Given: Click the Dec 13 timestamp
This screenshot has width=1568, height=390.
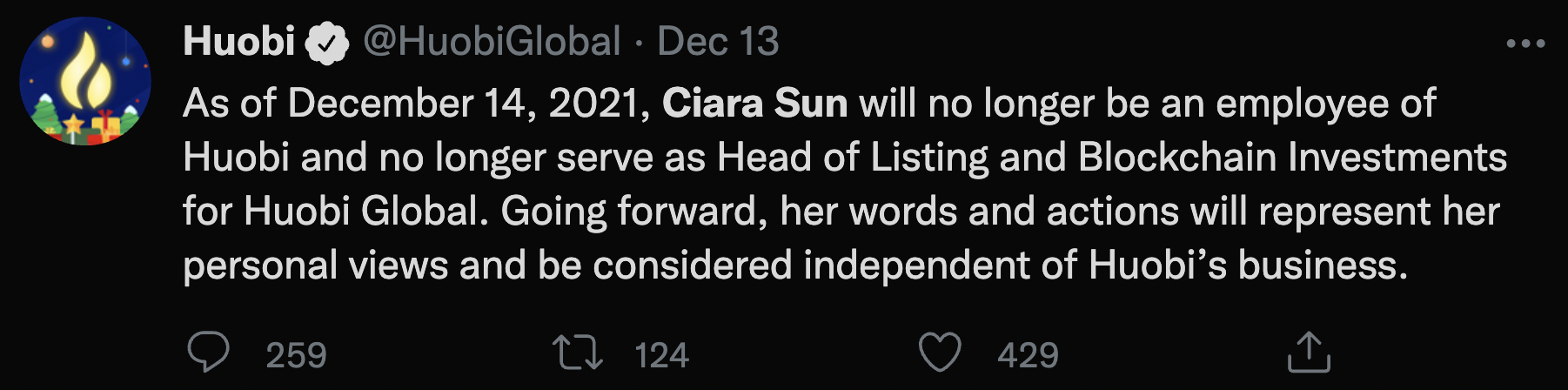Looking at the screenshot, I should (718, 42).
